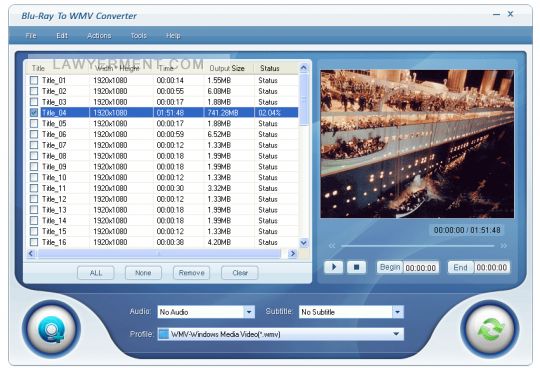Click the WMV profile format icon
The width and height of the screenshot is (540, 368).
coord(164,334)
